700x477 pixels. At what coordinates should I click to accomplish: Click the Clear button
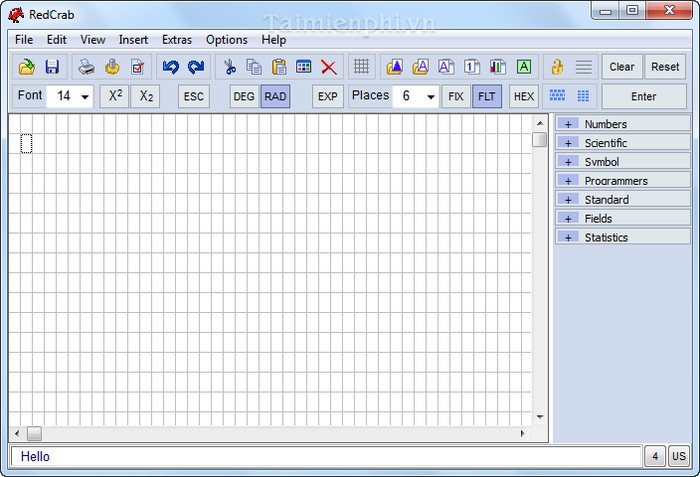(621, 67)
